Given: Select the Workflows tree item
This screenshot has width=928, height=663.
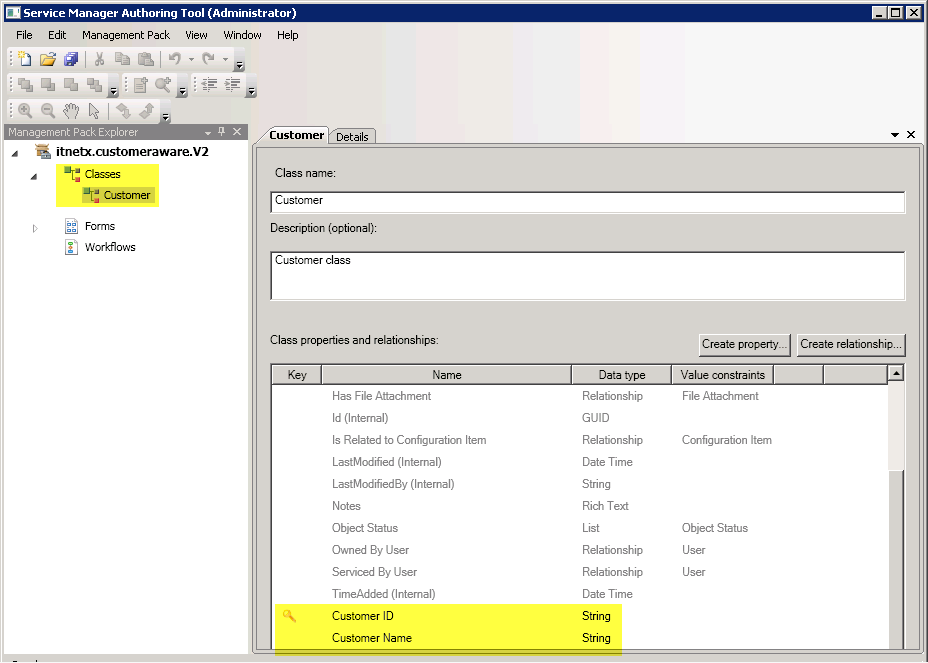Looking at the screenshot, I should tap(110, 247).
